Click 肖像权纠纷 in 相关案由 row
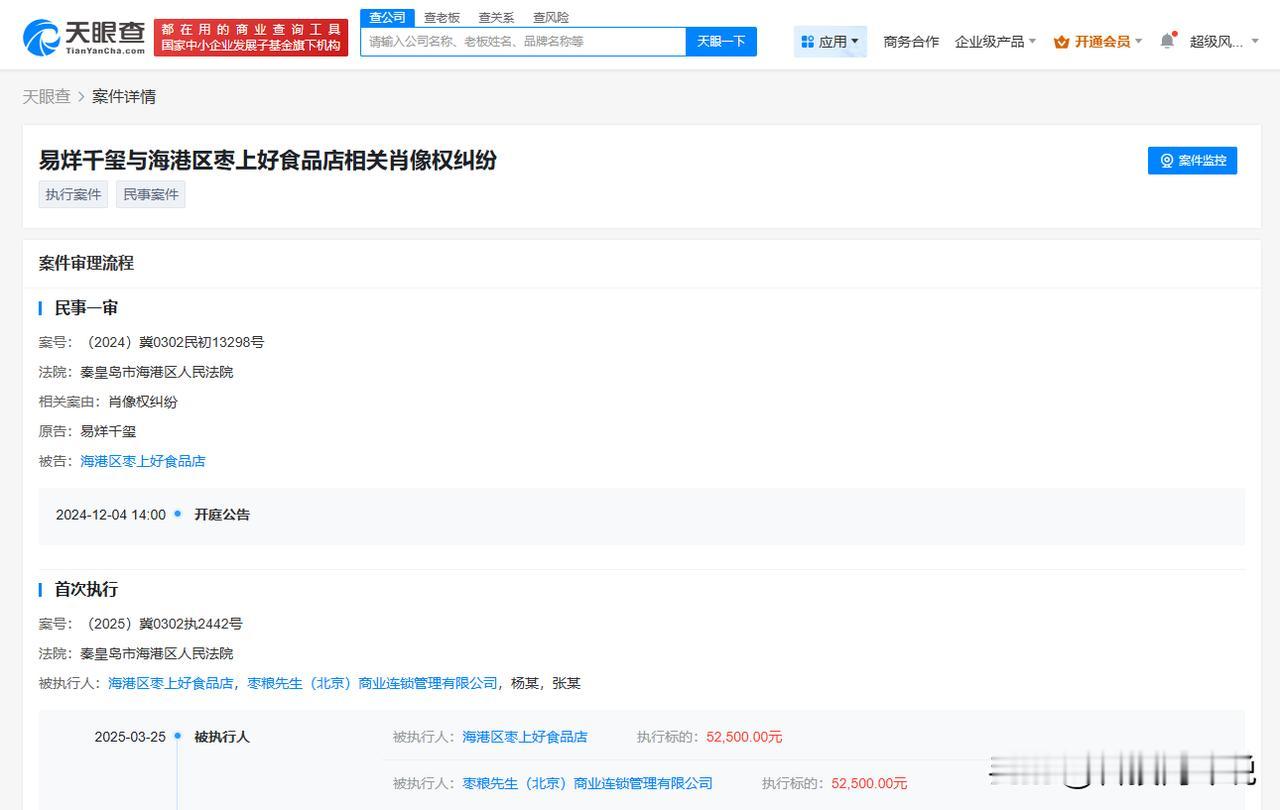 pos(143,401)
